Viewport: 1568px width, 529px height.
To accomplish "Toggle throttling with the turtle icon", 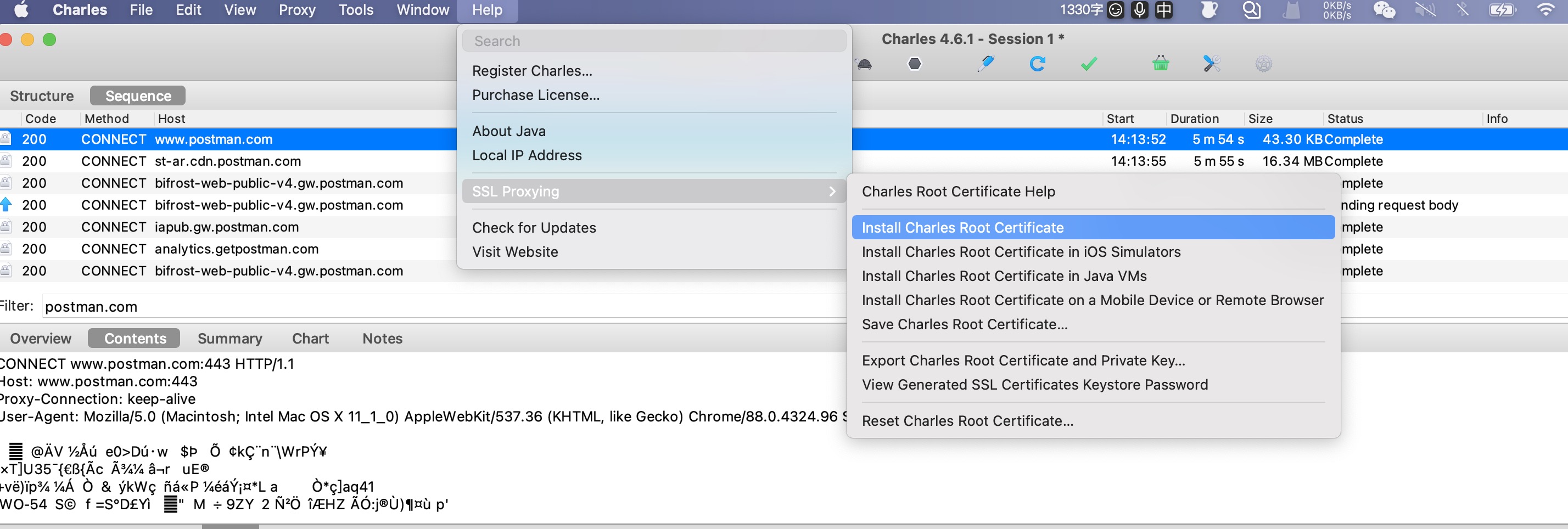I will pyautogui.click(x=864, y=64).
